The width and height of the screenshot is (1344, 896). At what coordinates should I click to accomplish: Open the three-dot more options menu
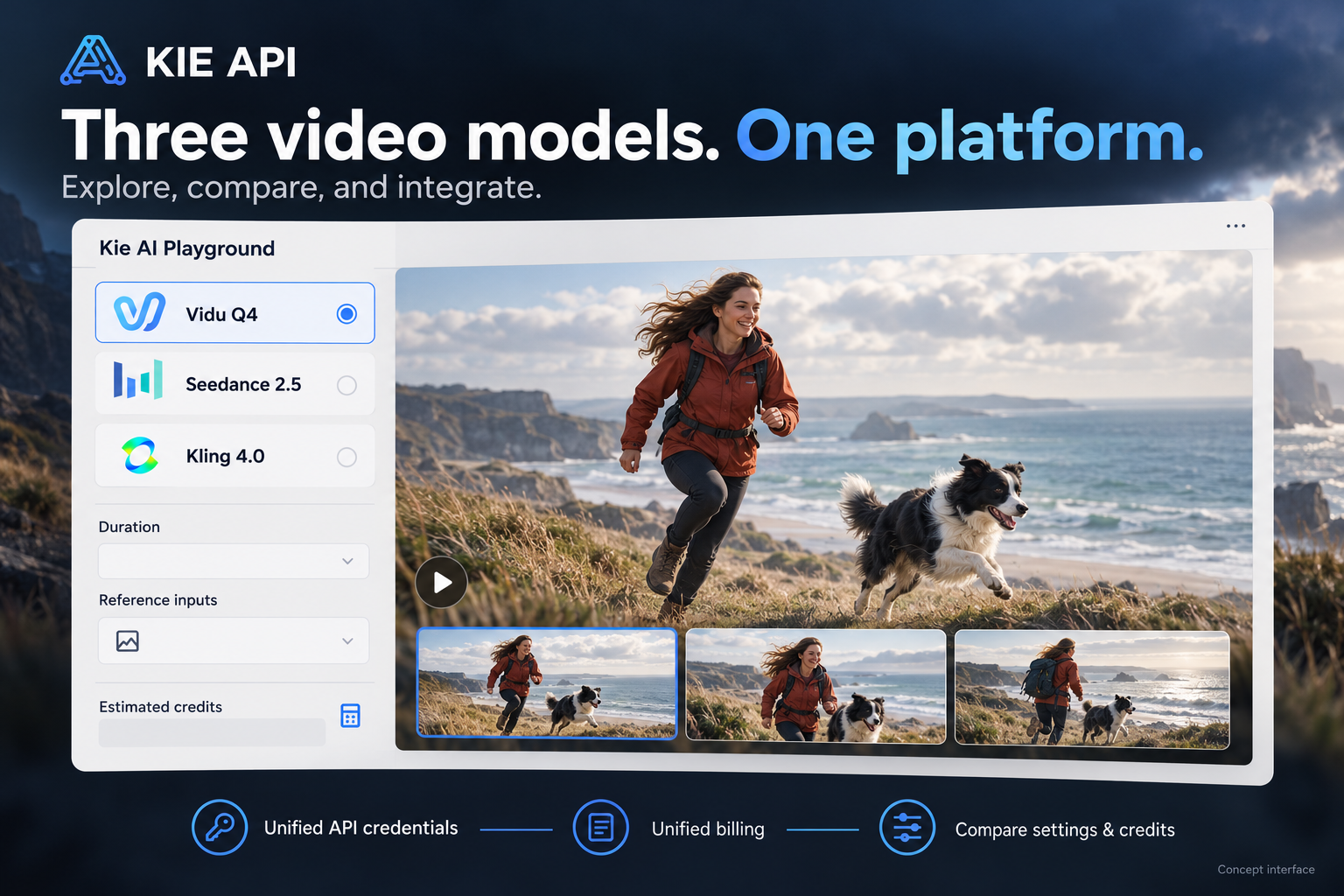click(1235, 226)
